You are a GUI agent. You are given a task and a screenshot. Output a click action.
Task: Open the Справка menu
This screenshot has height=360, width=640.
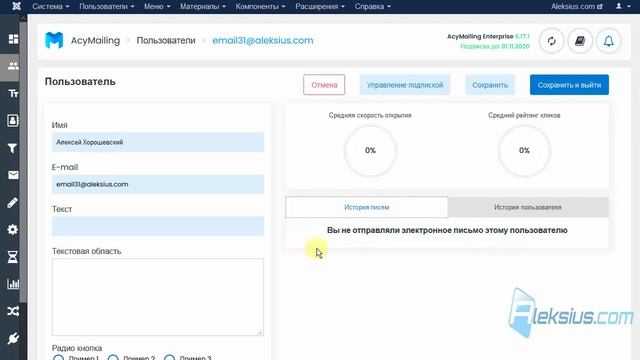point(373,7)
